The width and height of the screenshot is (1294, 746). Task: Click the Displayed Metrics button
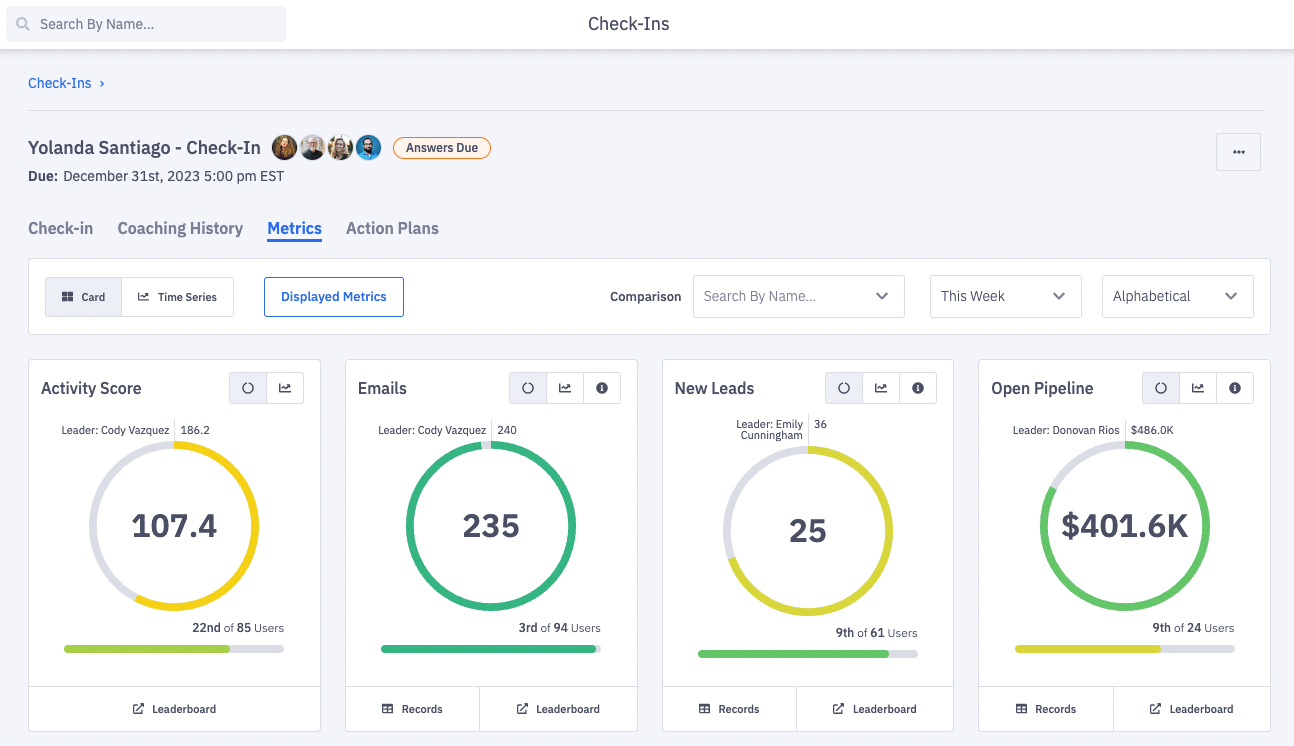[333, 297]
